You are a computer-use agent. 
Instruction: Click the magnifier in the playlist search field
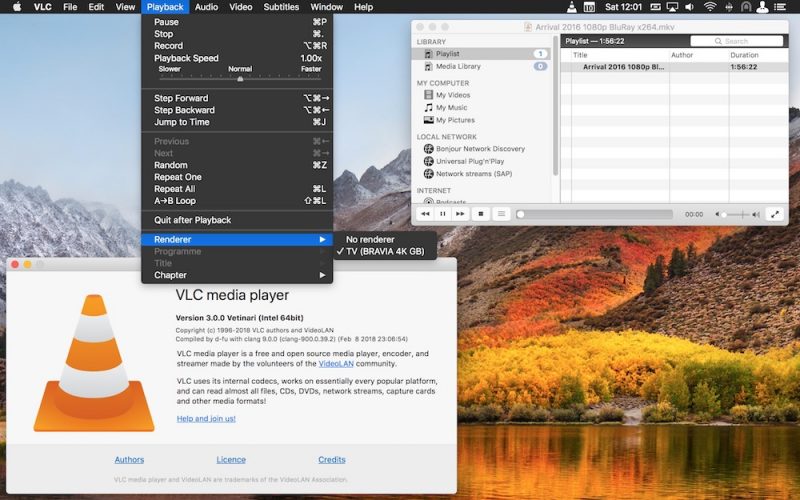pos(718,41)
